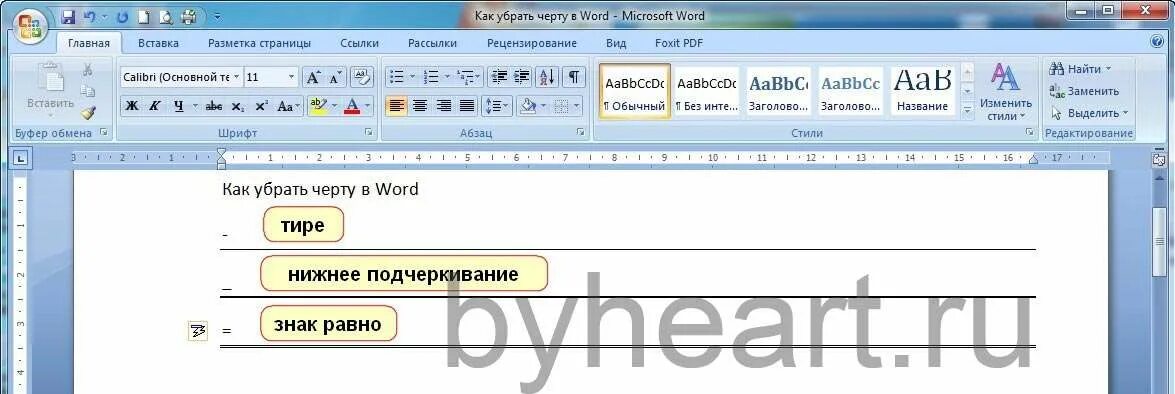The height and width of the screenshot is (394, 1175).
Task: Apply the Без инте... style
Action: (707, 90)
